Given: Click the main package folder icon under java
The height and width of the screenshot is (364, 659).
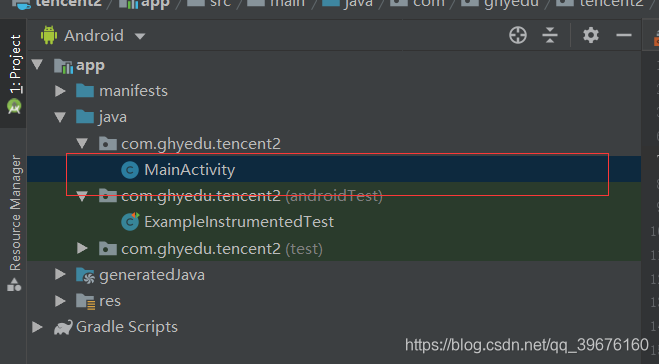Looking at the screenshot, I should 108,143.
